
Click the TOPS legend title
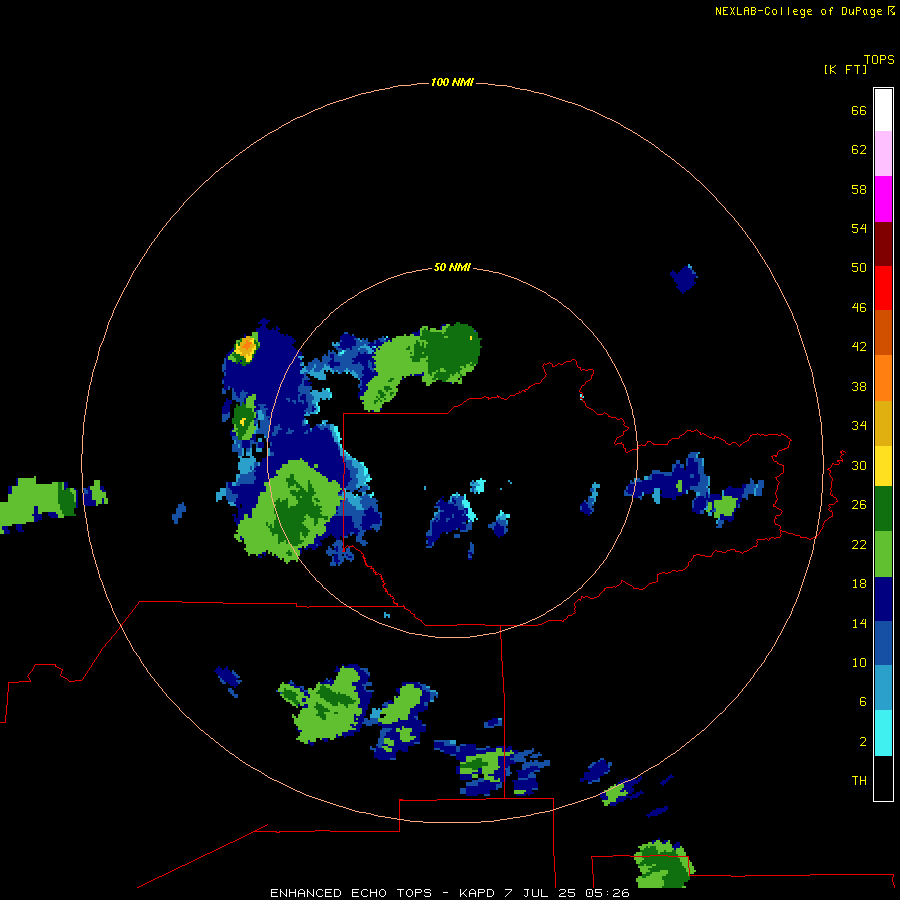click(879, 59)
